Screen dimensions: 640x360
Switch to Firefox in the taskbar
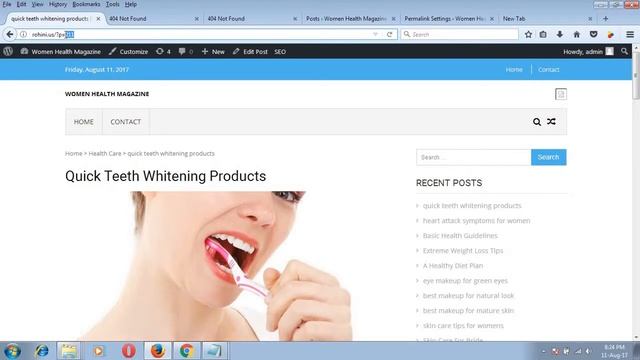(158, 351)
